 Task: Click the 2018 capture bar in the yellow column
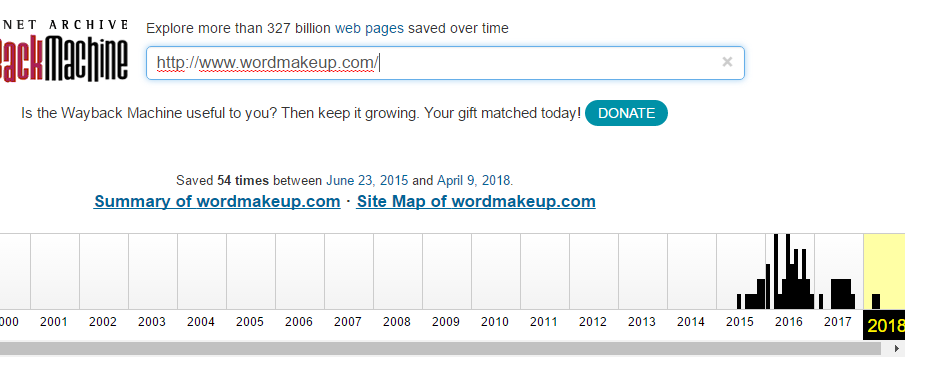point(876,301)
